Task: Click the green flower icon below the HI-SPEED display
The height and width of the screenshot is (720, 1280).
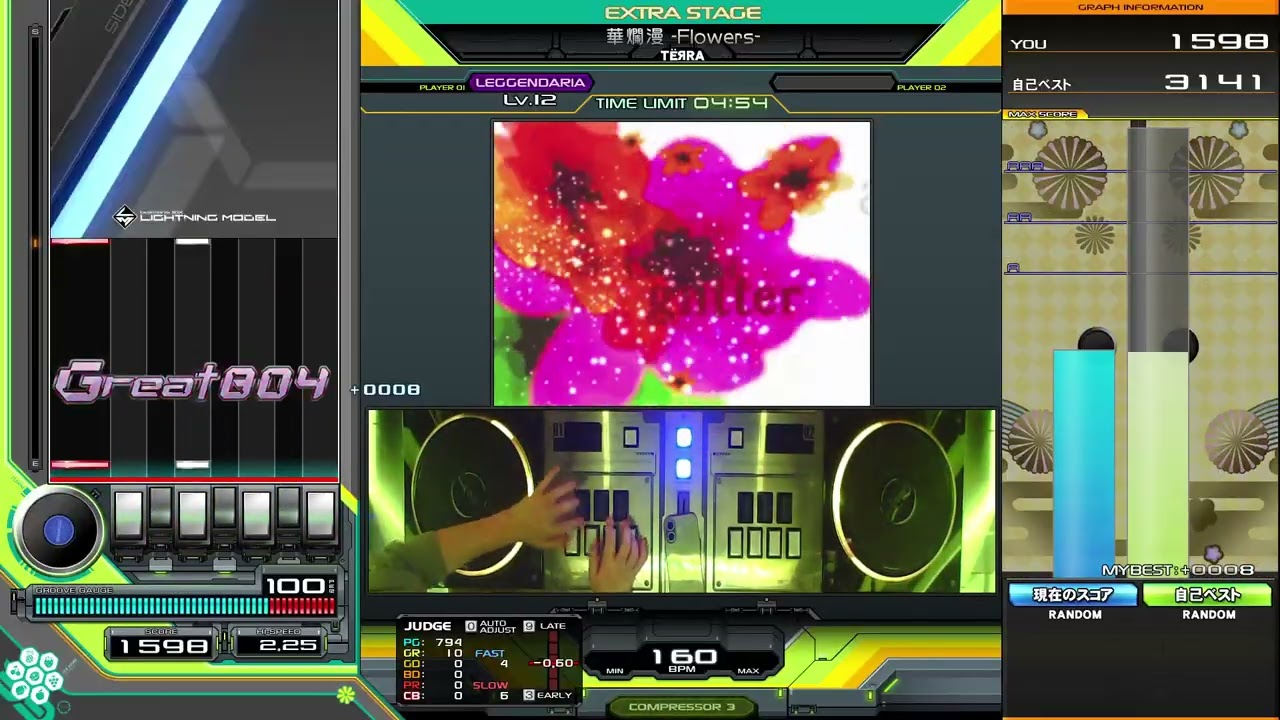Action: pos(345,693)
